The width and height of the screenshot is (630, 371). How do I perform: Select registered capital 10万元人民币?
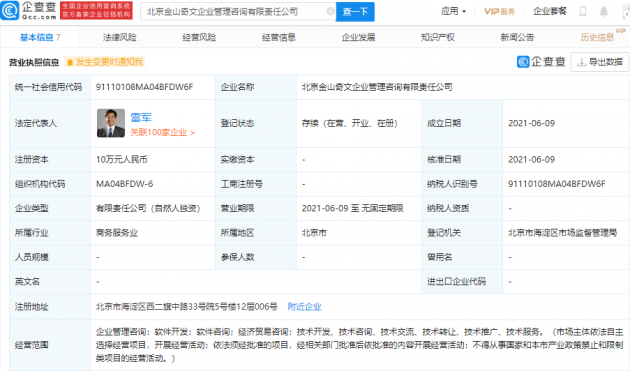point(121,160)
